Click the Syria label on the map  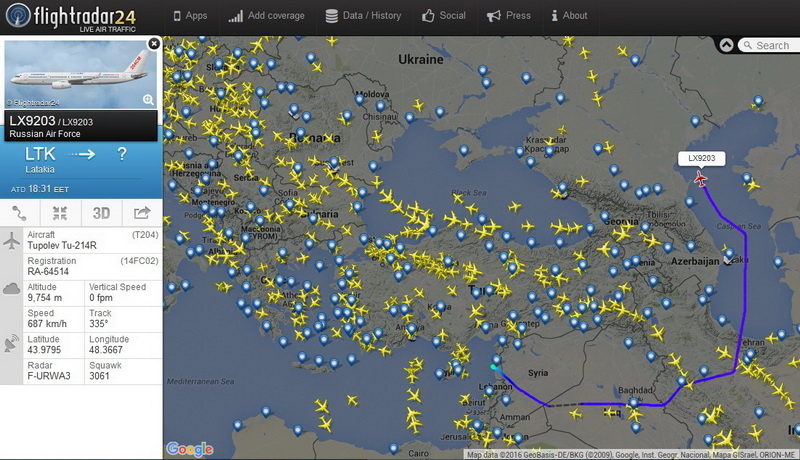[x=538, y=373]
